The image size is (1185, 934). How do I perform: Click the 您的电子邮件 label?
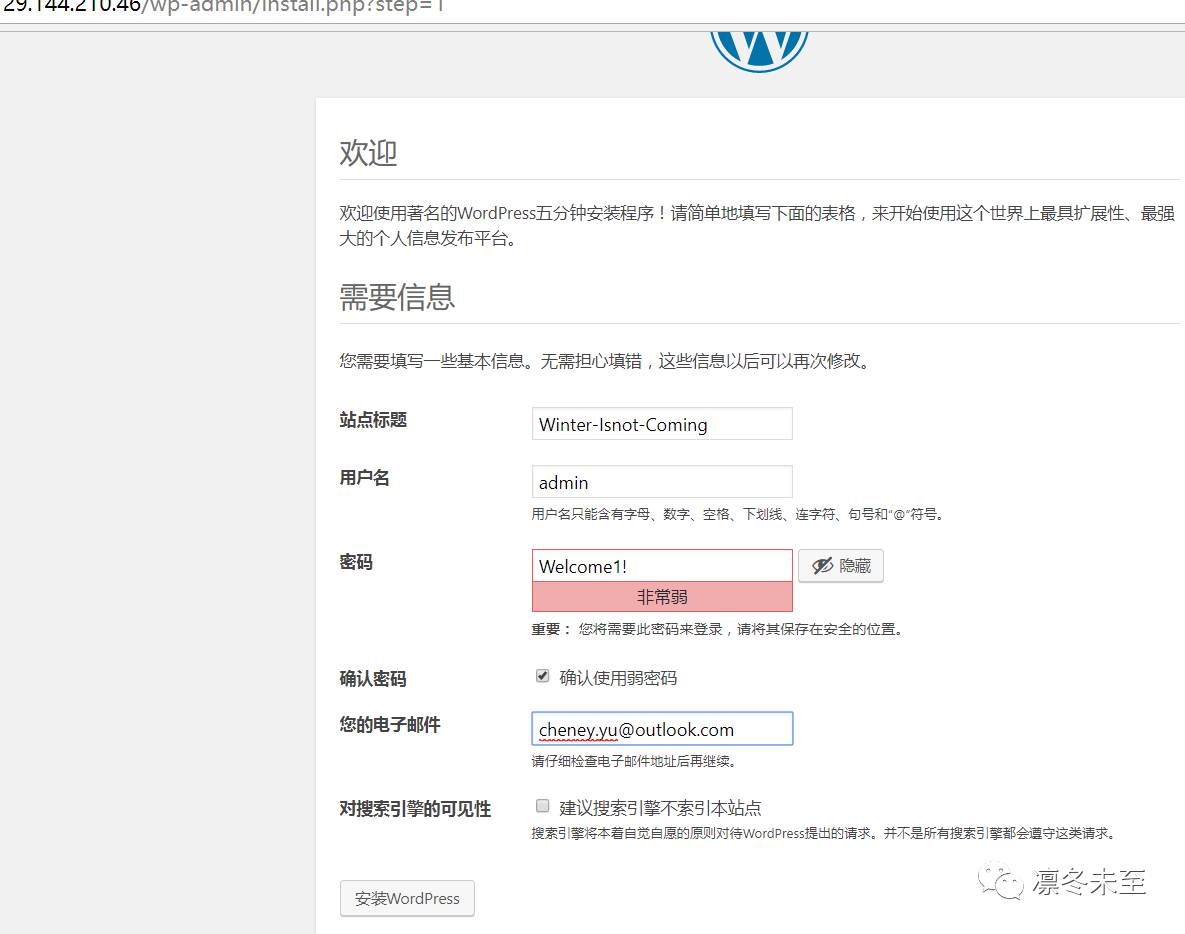tap(390, 725)
